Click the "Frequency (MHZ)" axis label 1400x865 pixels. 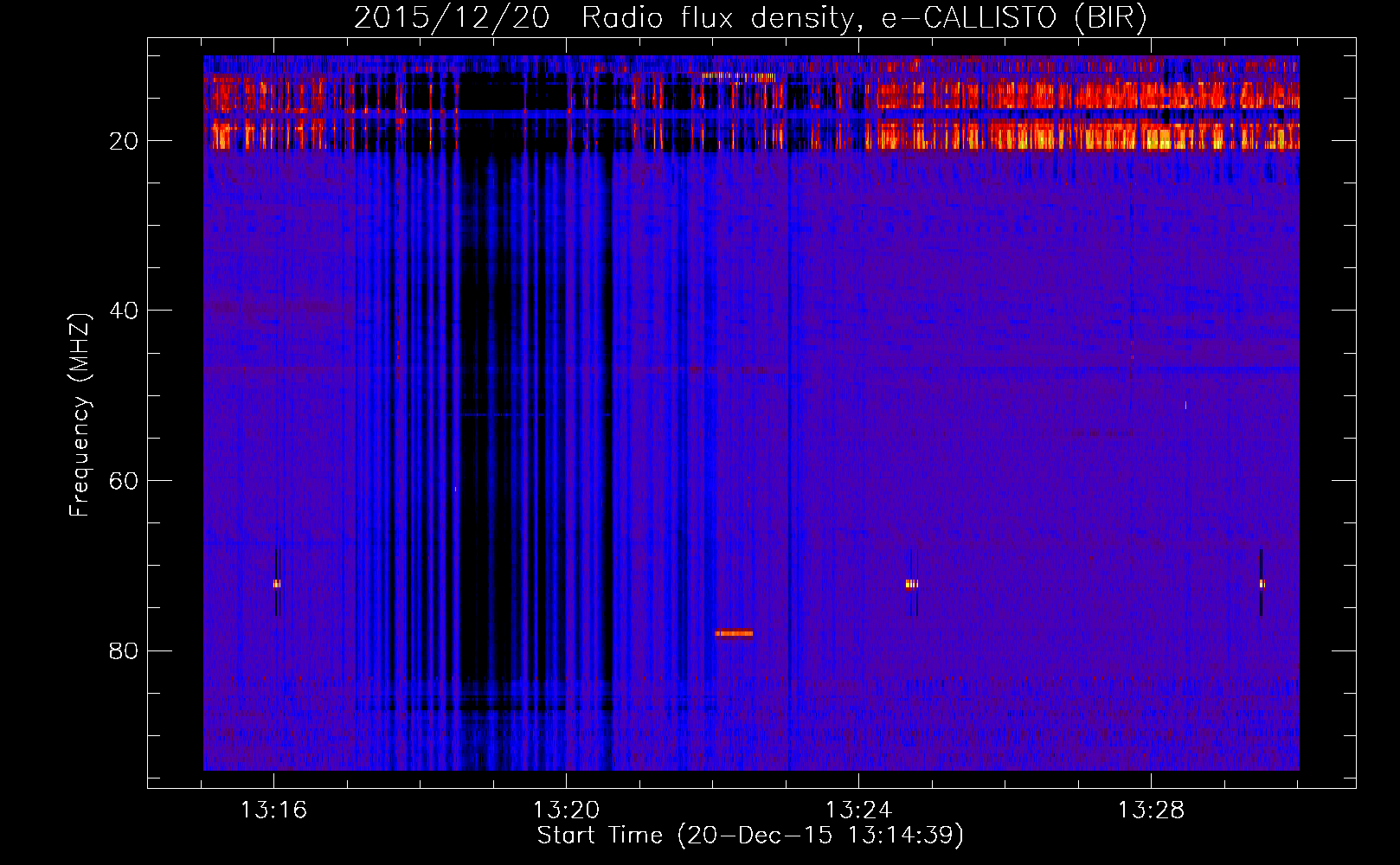tap(80, 415)
